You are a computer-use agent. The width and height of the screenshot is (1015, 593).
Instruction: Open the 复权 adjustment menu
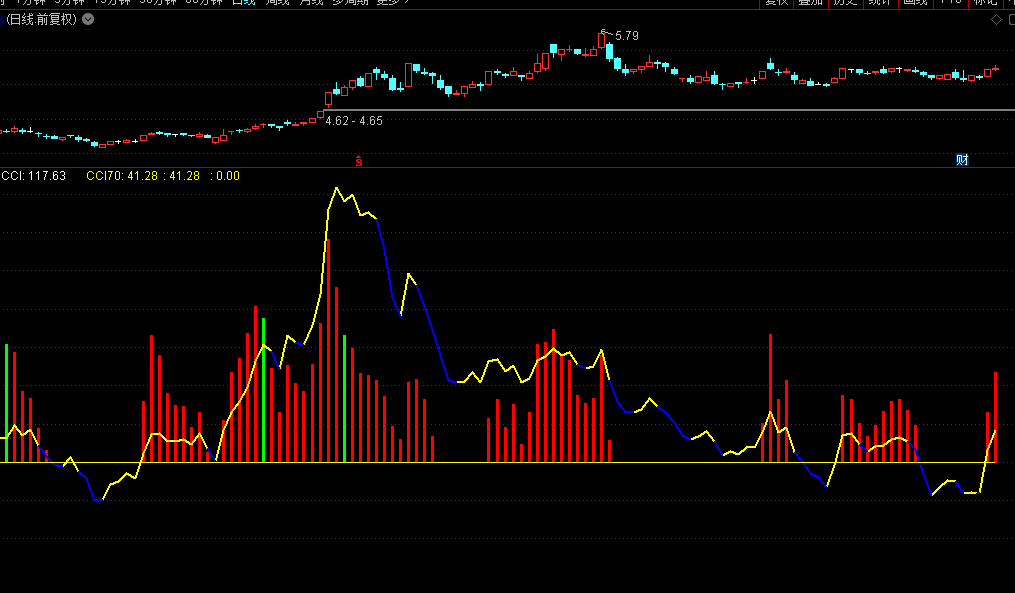(x=777, y=3)
